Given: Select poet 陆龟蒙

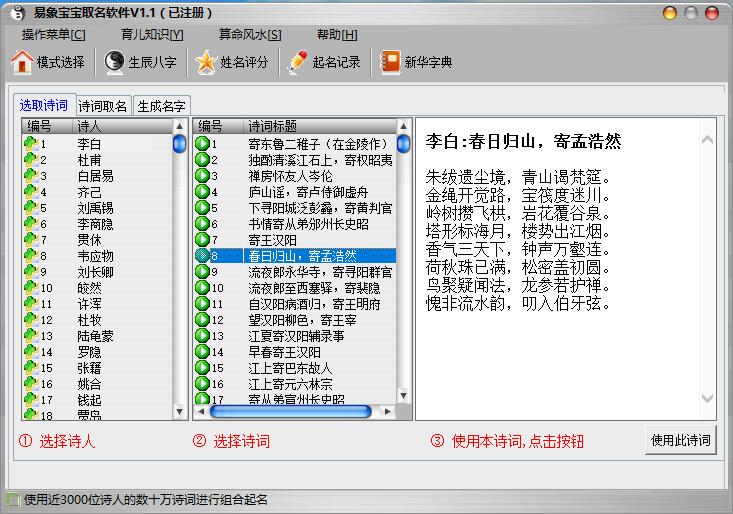Looking at the screenshot, I should 97,336.
